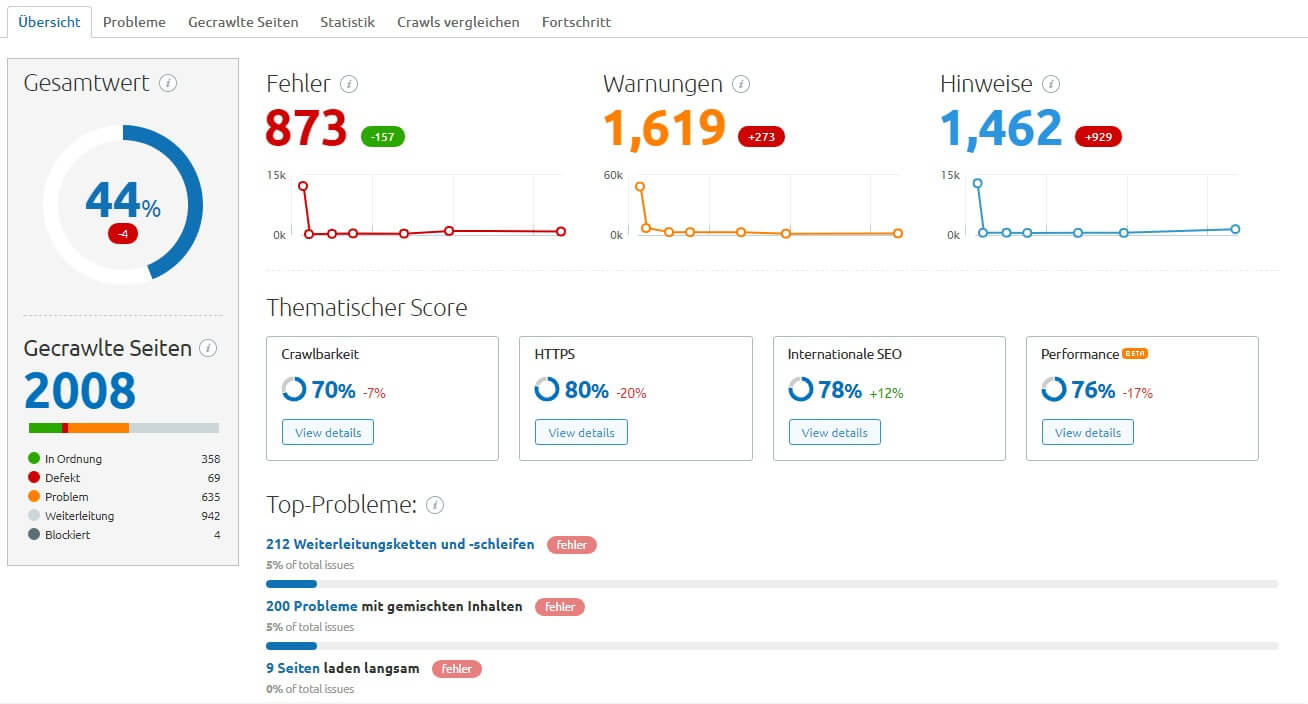Click View details under Performance

pos(1087,432)
